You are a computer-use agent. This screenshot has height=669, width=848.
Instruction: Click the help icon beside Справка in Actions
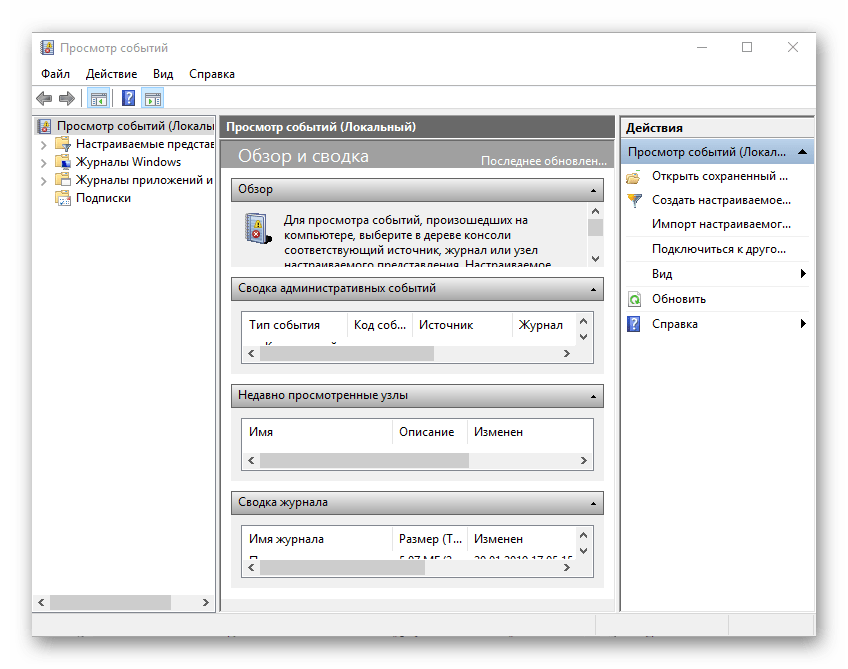[634, 324]
